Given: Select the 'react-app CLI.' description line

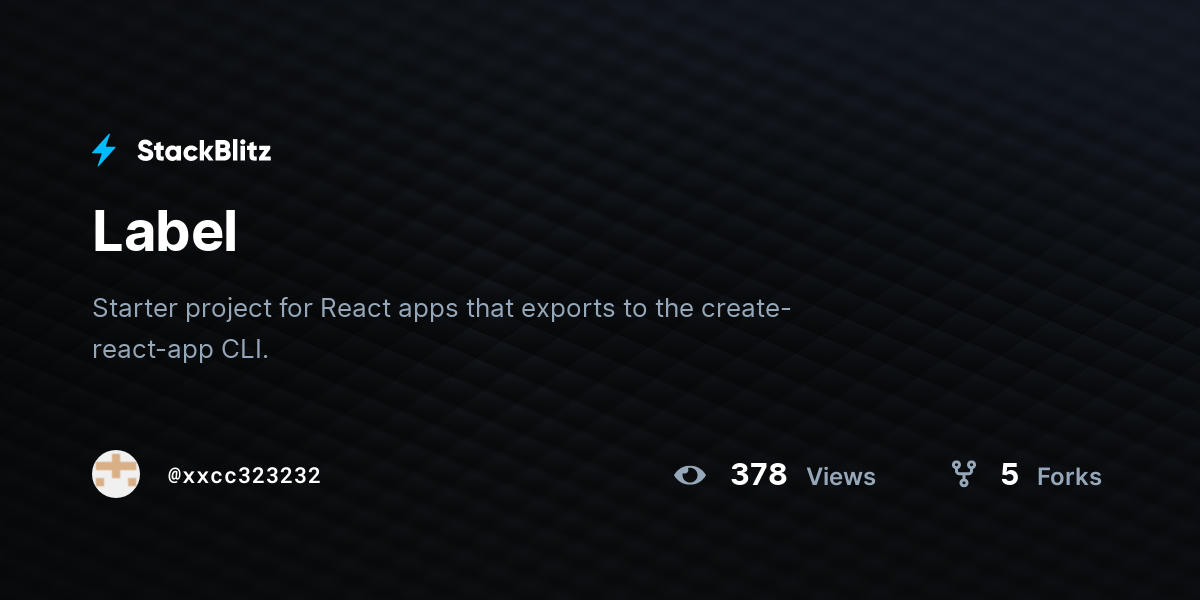Looking at the screenshot, I should click(x=181, y=350).
